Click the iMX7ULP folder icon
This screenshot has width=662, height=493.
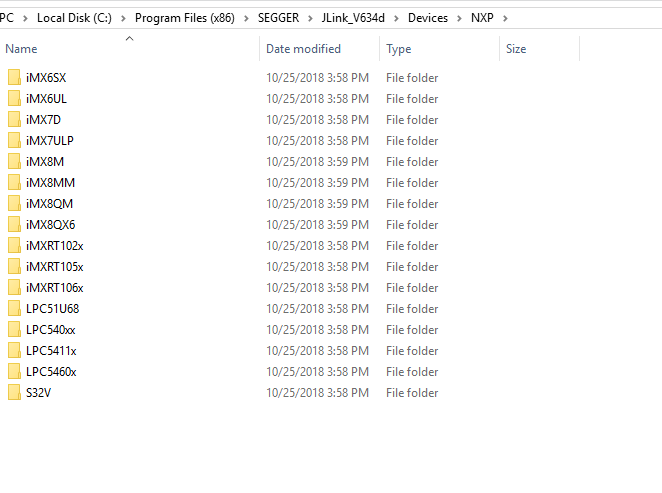coord(14,140)
